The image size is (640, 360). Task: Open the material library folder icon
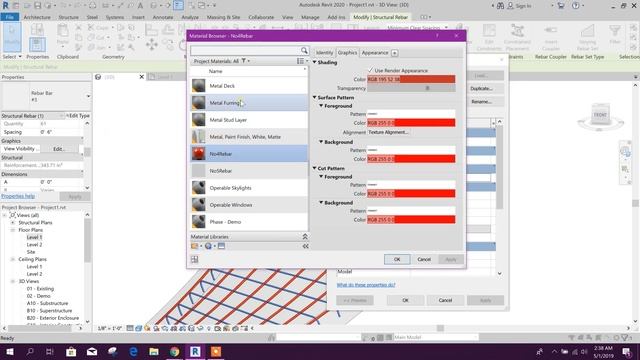click(195, 246)
